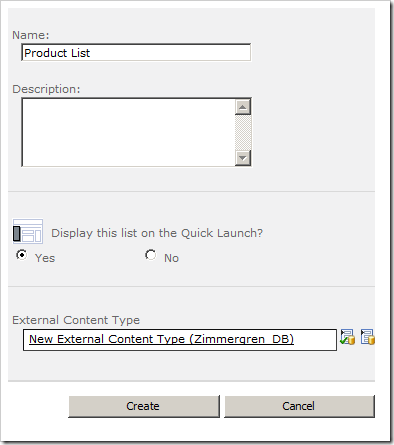
Task: Click the Description box scroll up arrow
Action: pos(243,107)
